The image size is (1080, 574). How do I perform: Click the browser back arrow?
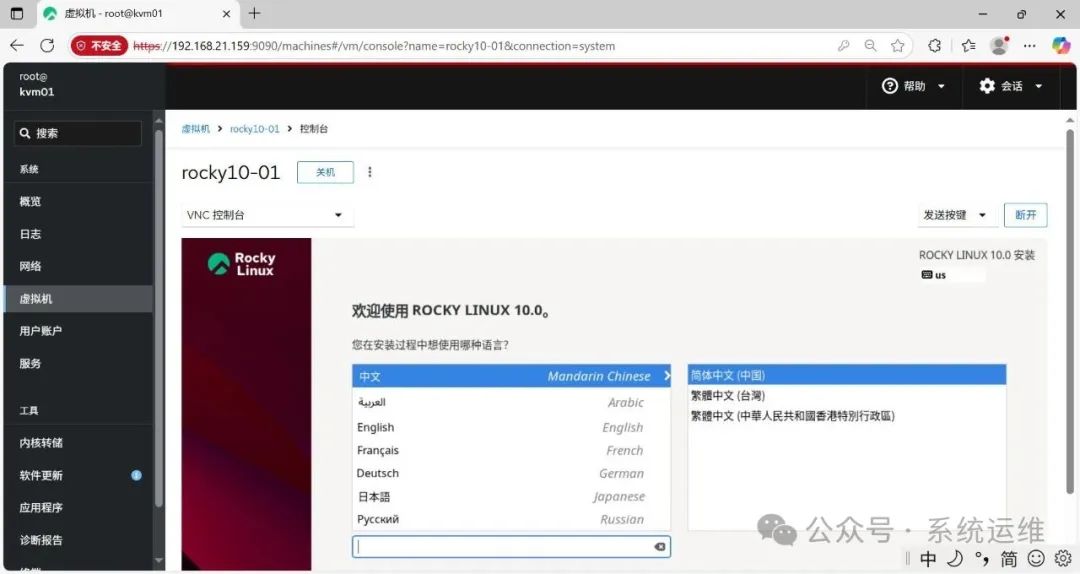(x=17, y=45)
